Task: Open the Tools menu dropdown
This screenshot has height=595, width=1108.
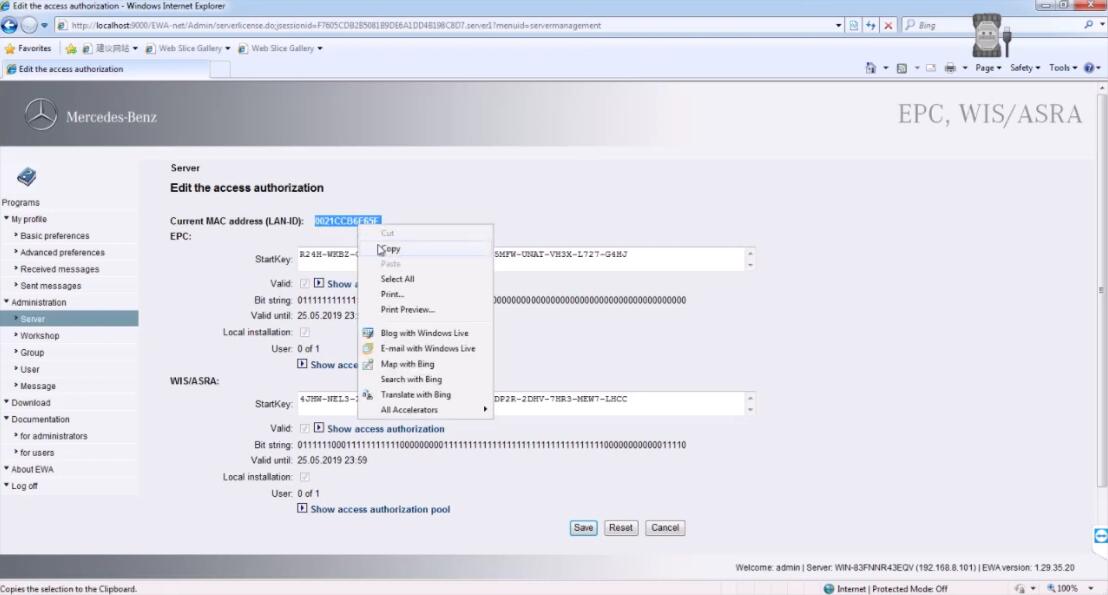Action: pyautogui.click(x=1063, y=68)
